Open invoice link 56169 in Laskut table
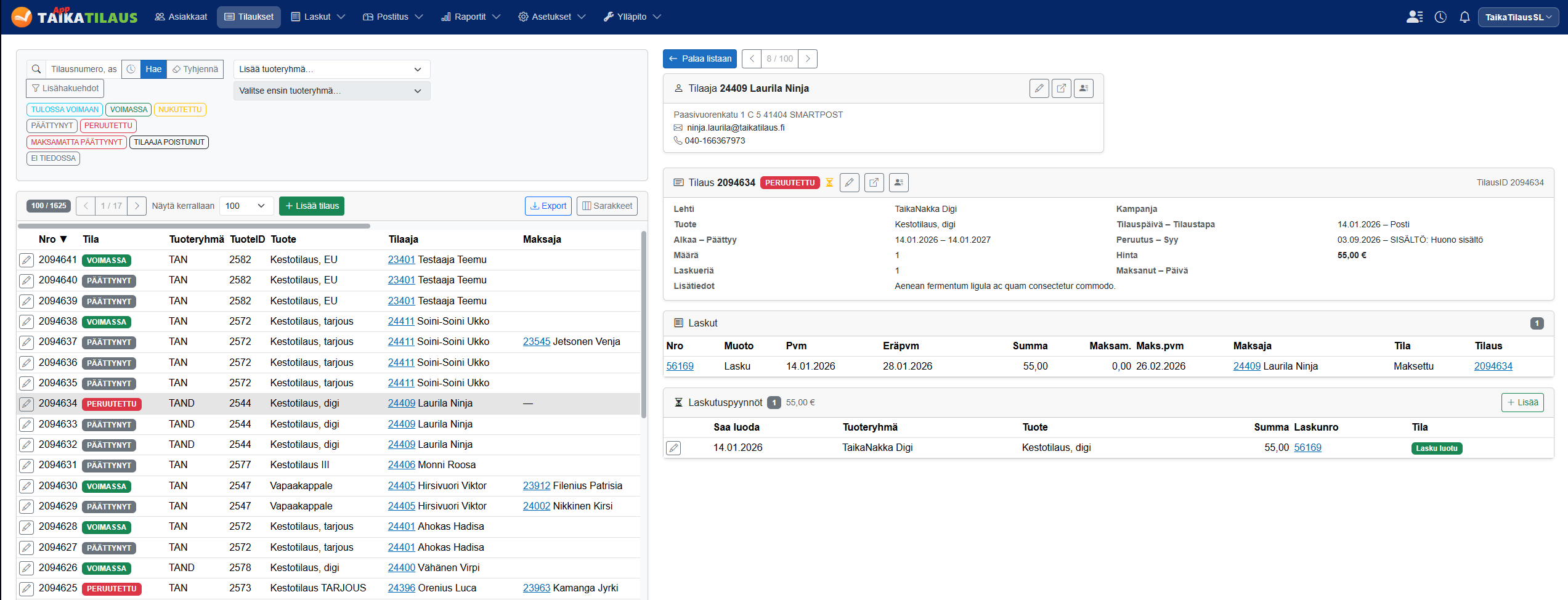Image resolution: width=1568 pixels, height=600 pixels. tap(680, 367)
